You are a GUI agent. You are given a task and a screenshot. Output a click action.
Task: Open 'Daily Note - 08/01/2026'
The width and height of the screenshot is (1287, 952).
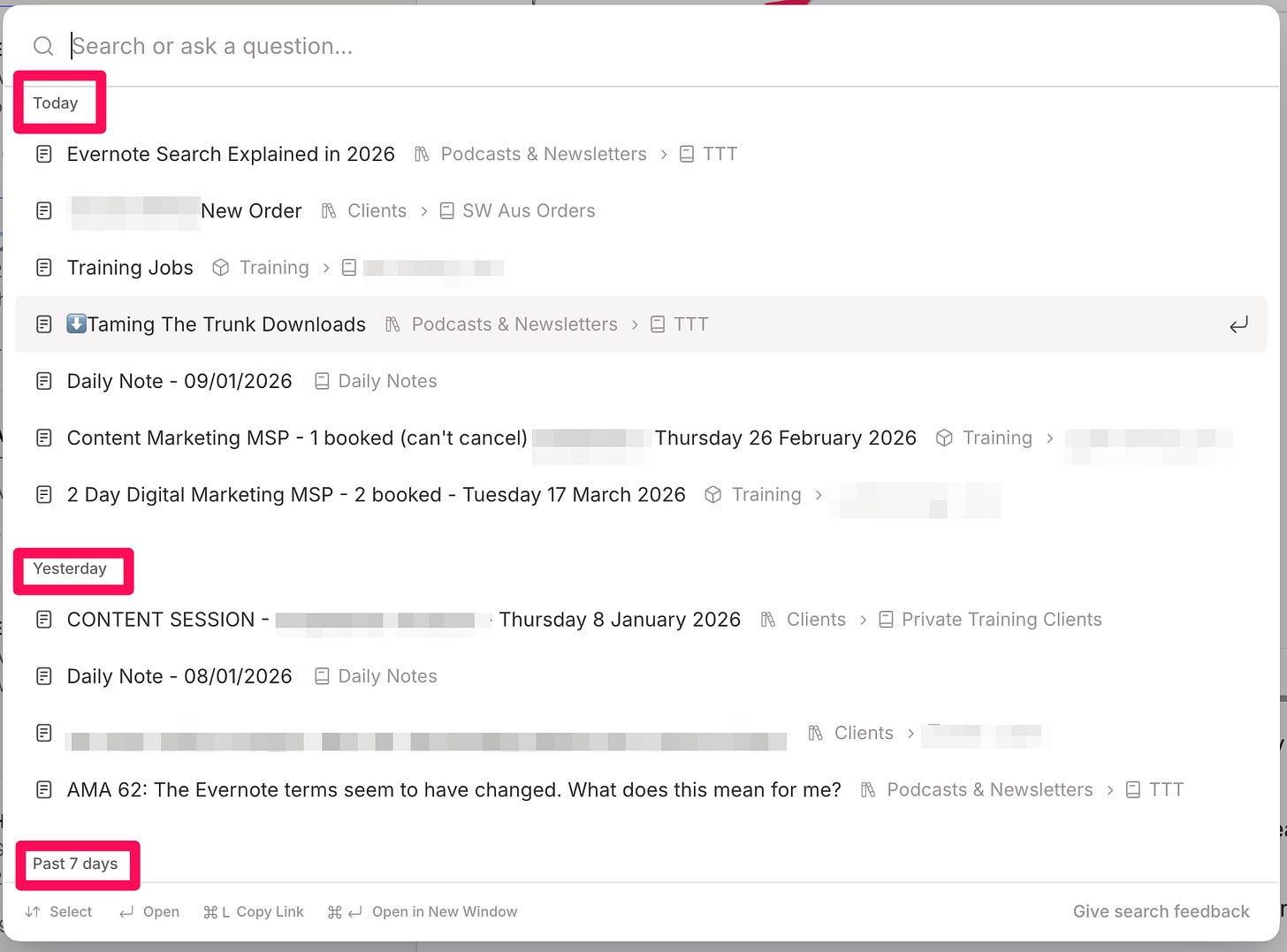tap(179, 676)
